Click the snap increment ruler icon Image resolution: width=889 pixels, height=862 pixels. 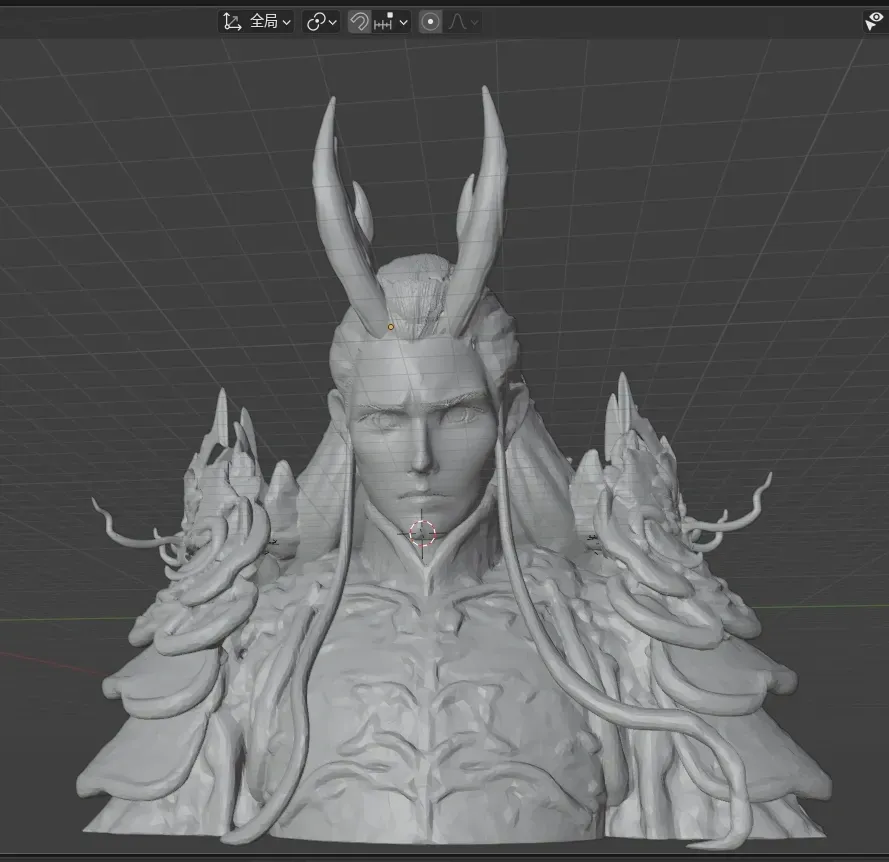383,21
